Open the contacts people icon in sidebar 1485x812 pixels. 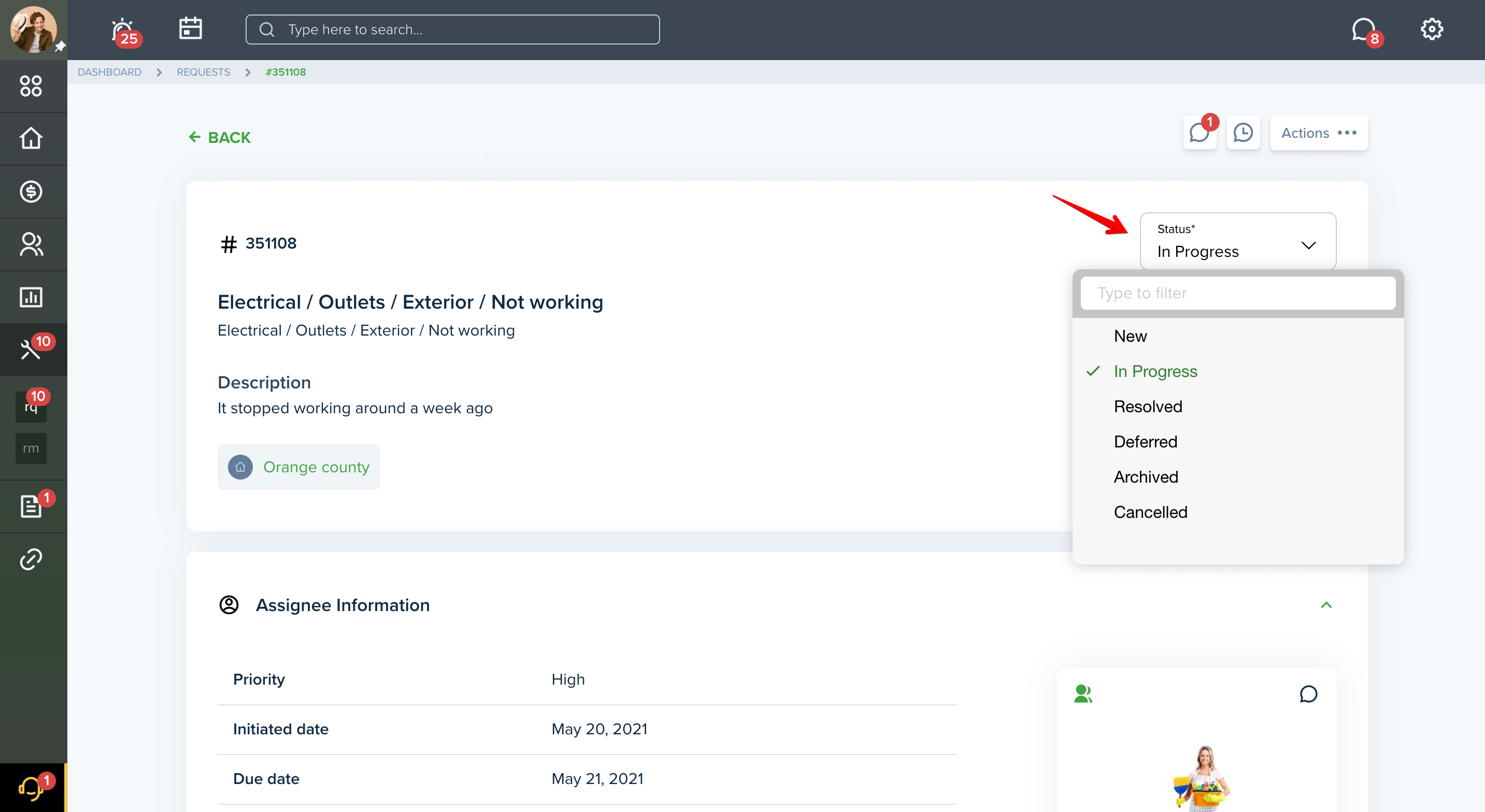31,244
